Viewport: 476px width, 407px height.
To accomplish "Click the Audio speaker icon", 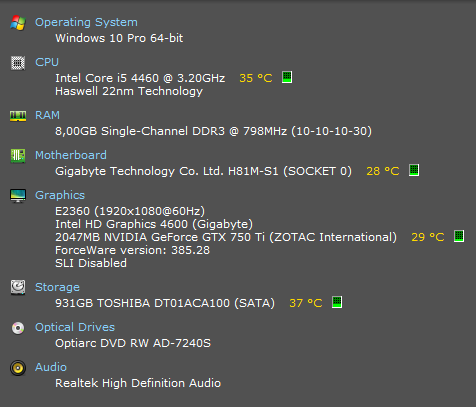I will pos(18,368).
